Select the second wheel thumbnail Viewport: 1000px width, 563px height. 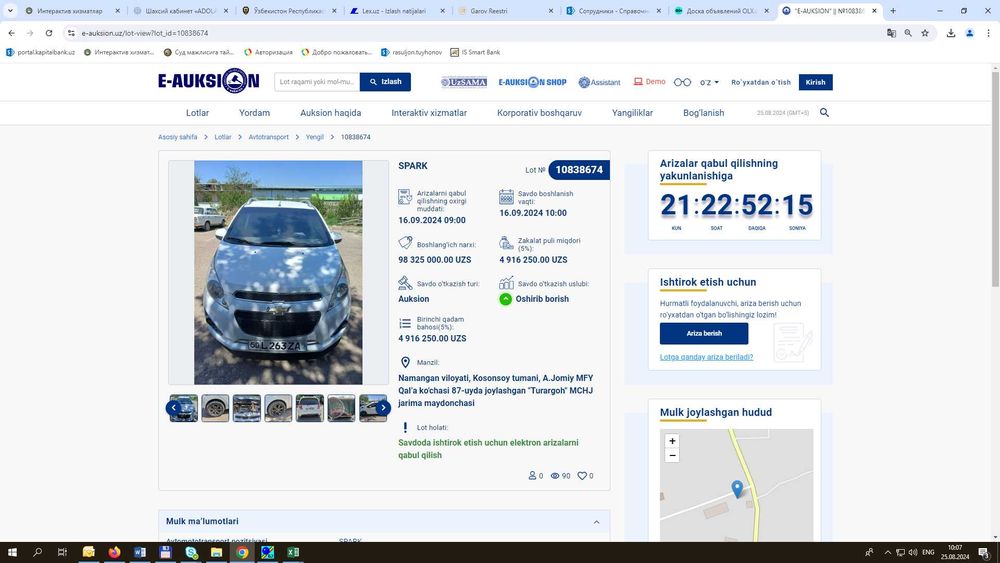pyautogui.click(x=215, y=408)
